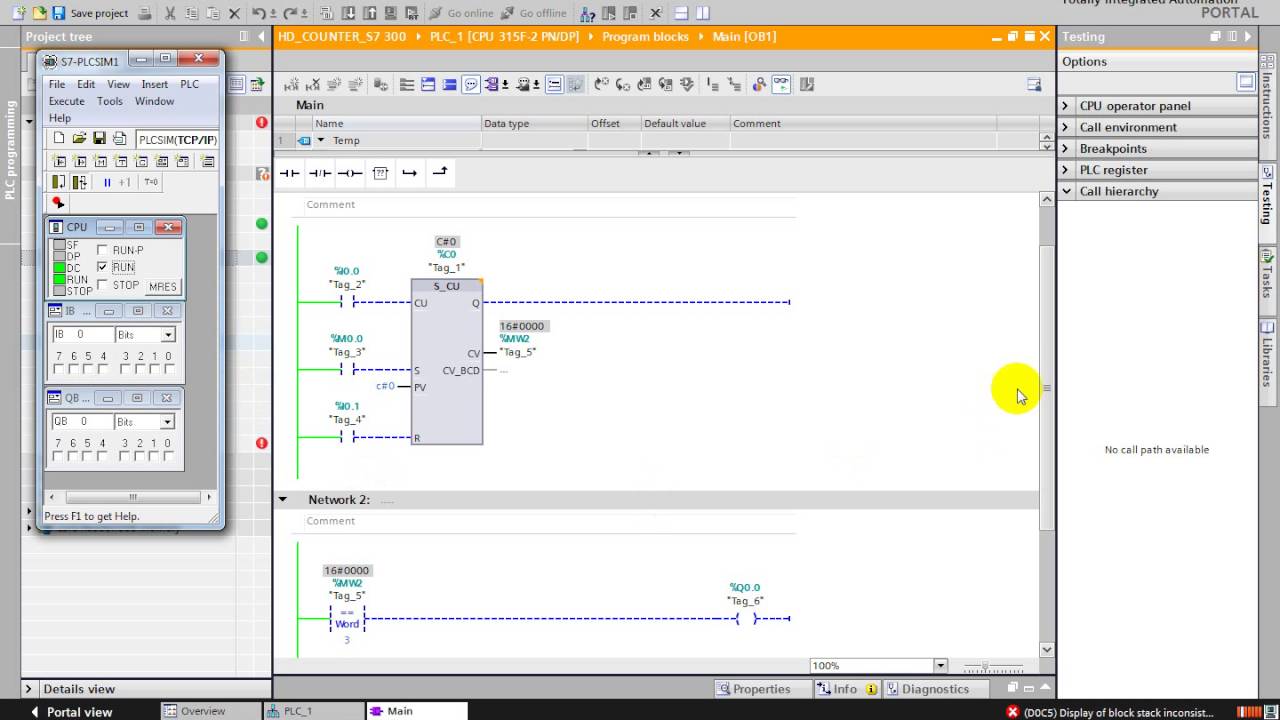
Task: Collapse Call hierarchy section
Action: click(1066, 191)
